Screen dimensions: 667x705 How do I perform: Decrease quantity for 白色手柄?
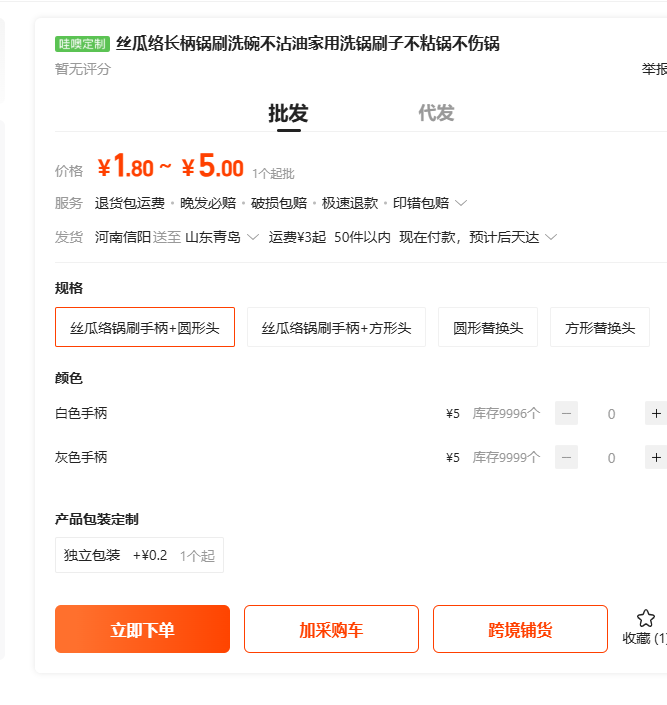(x=567, y=413)
